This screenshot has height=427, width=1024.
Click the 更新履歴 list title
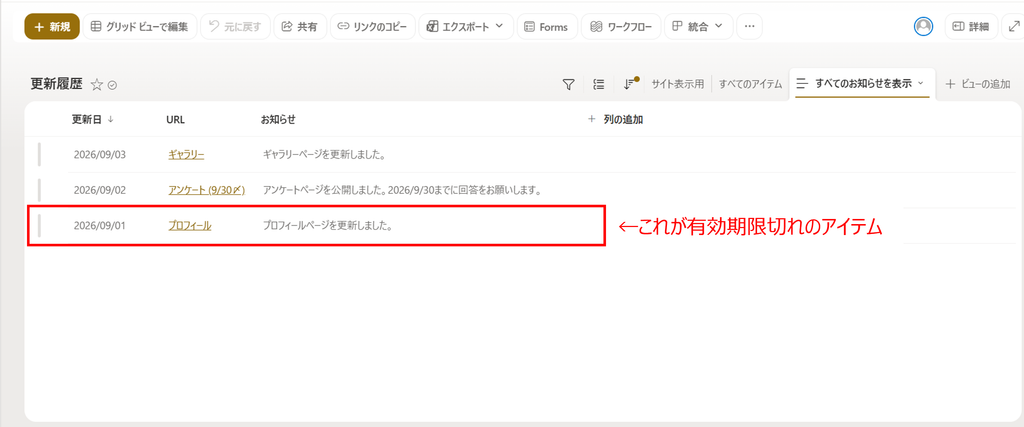point(56,84)
